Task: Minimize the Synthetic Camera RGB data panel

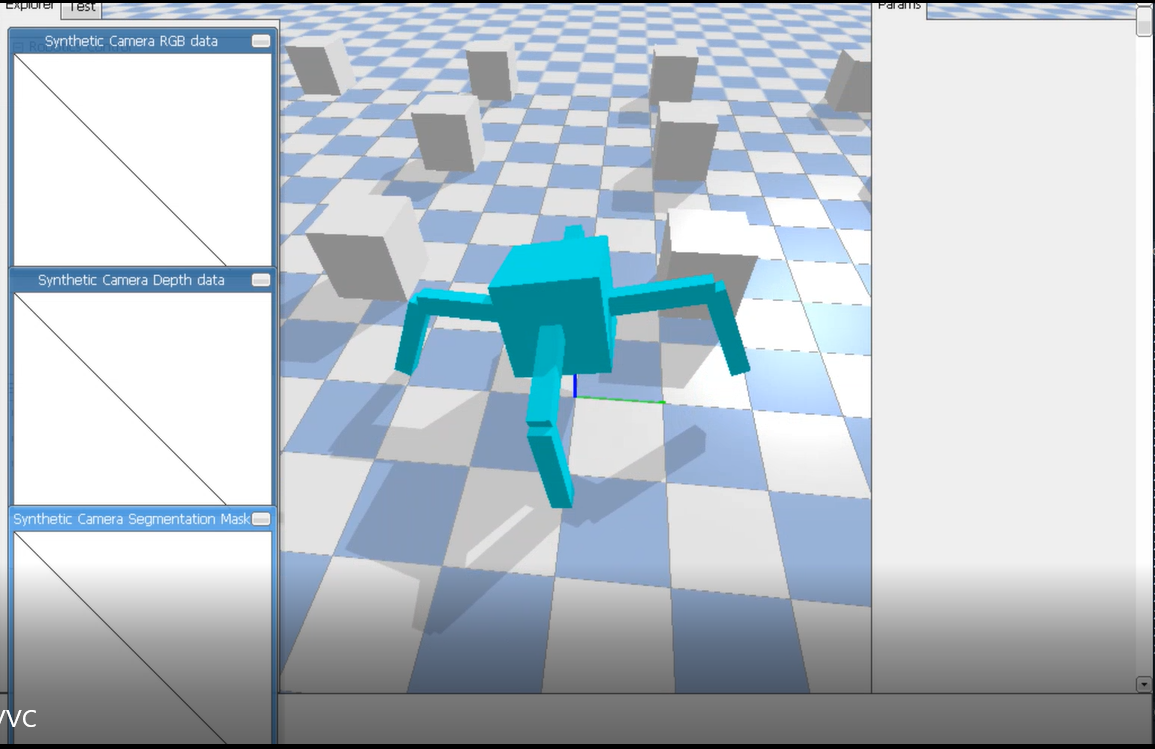Action: (261, 41)
